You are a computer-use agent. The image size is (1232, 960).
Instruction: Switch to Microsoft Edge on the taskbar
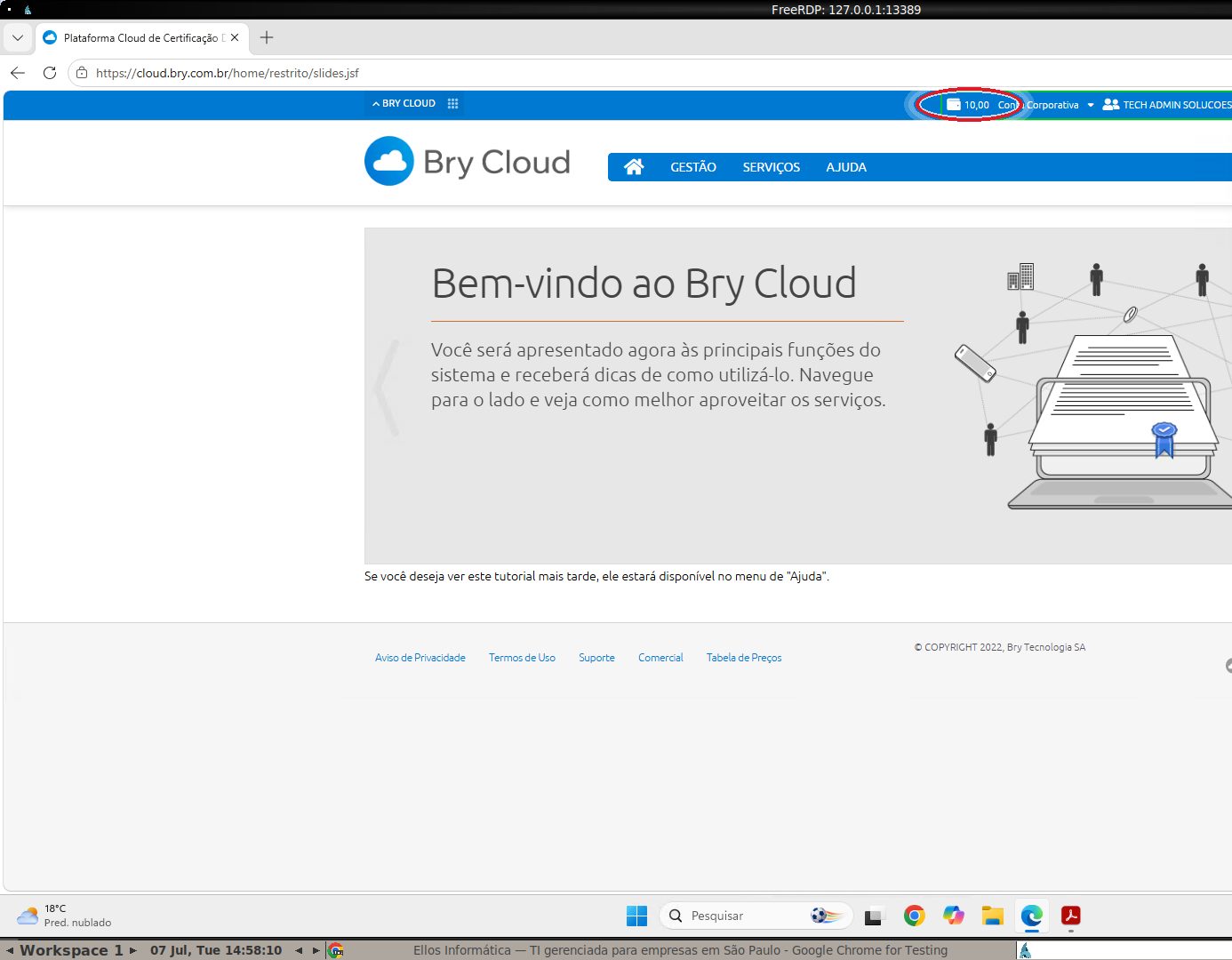pyautogui.click(x=1031, y=916)
